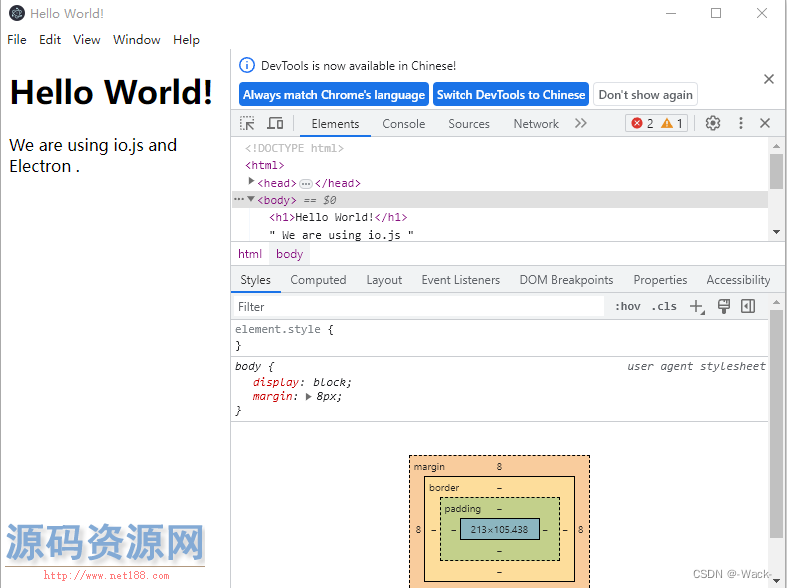This screenshot has width=787, height=588.
Task: Toggle the device toolbar icon
Action: point(275,123)
